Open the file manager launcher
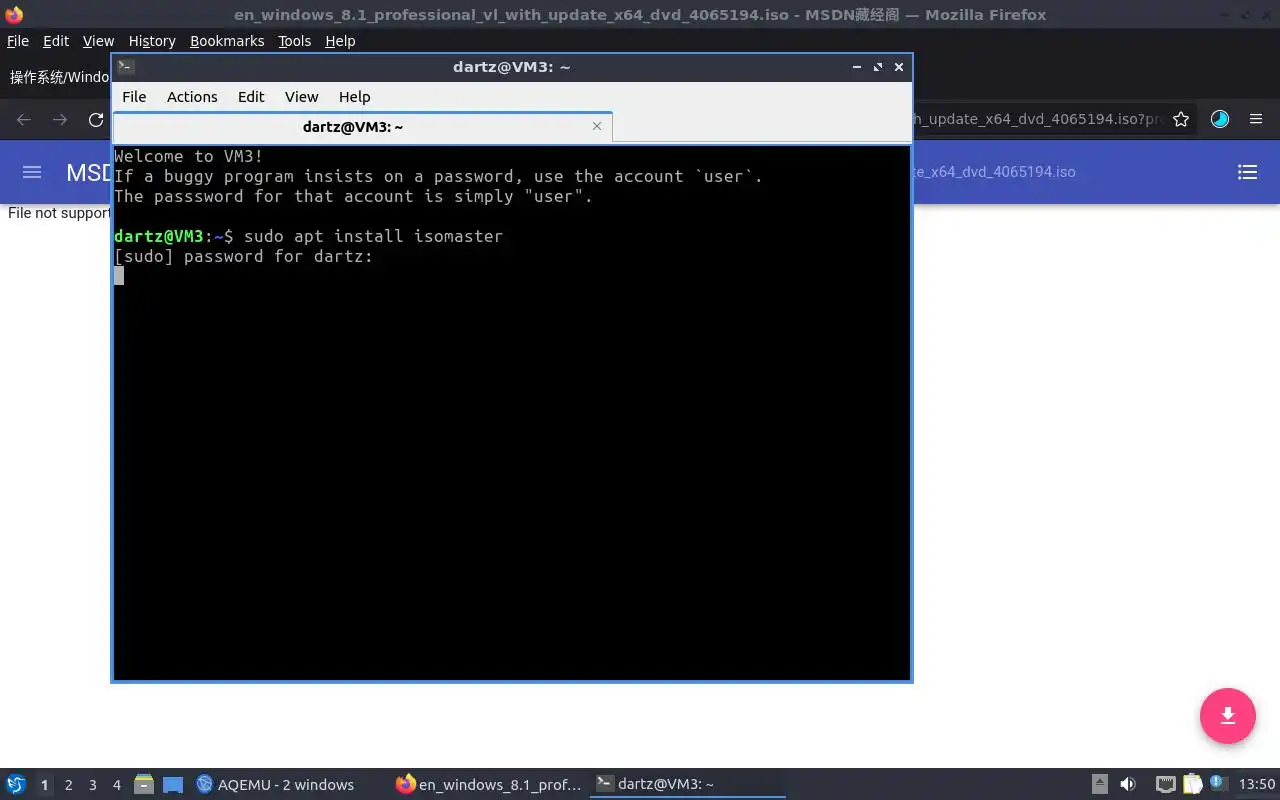The height and width of the screenshot is (800, 1280). point(144,784)
